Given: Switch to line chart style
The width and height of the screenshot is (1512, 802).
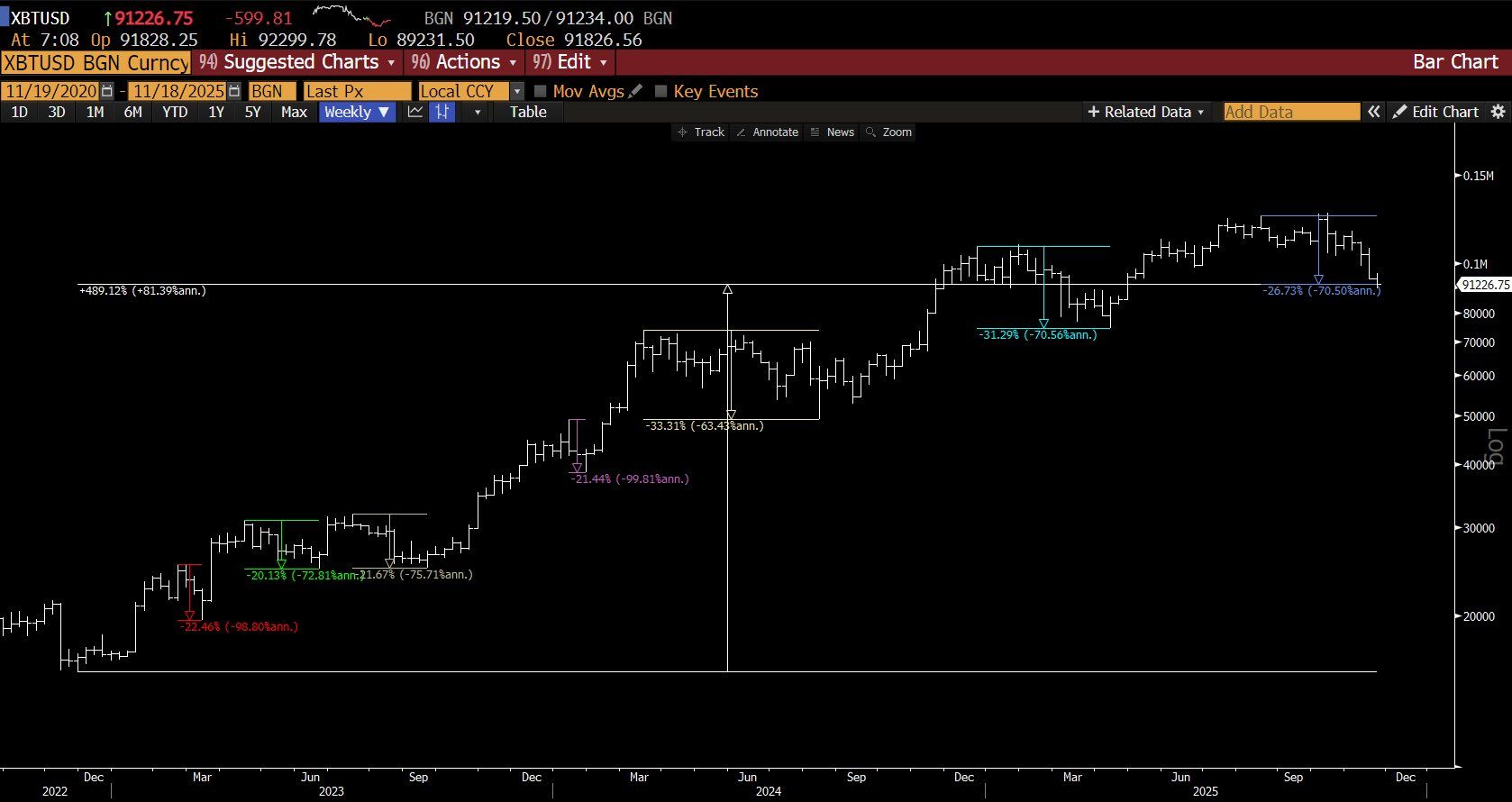Looking at the screenshot, I should (415, 112).
